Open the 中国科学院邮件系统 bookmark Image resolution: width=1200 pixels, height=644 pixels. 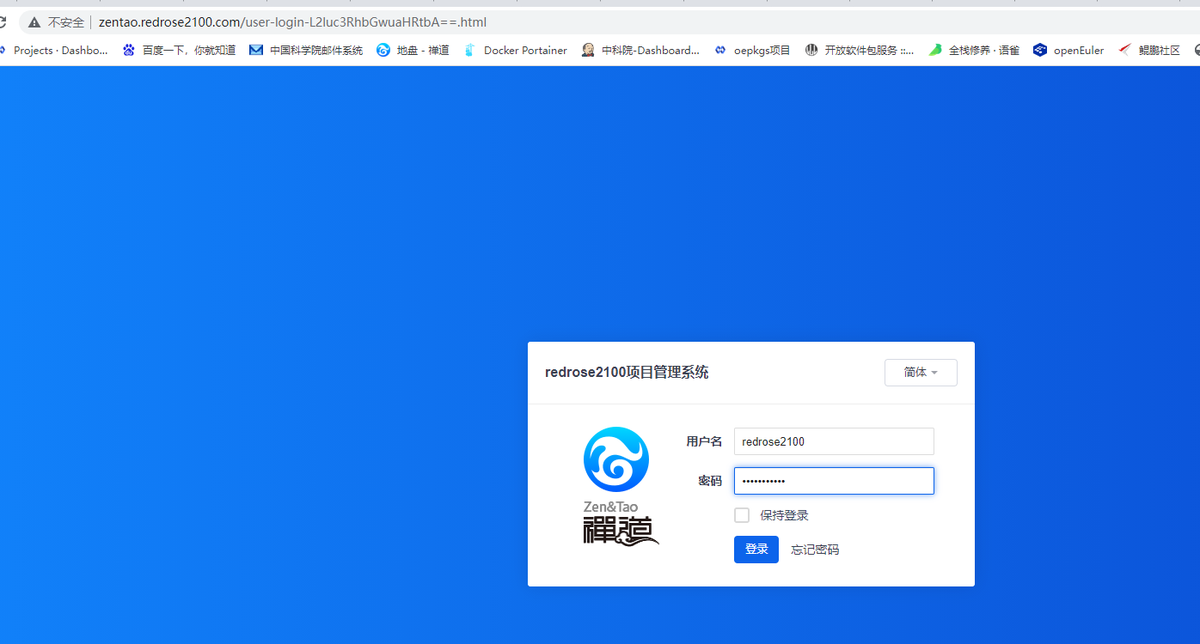tap(316, 50)
